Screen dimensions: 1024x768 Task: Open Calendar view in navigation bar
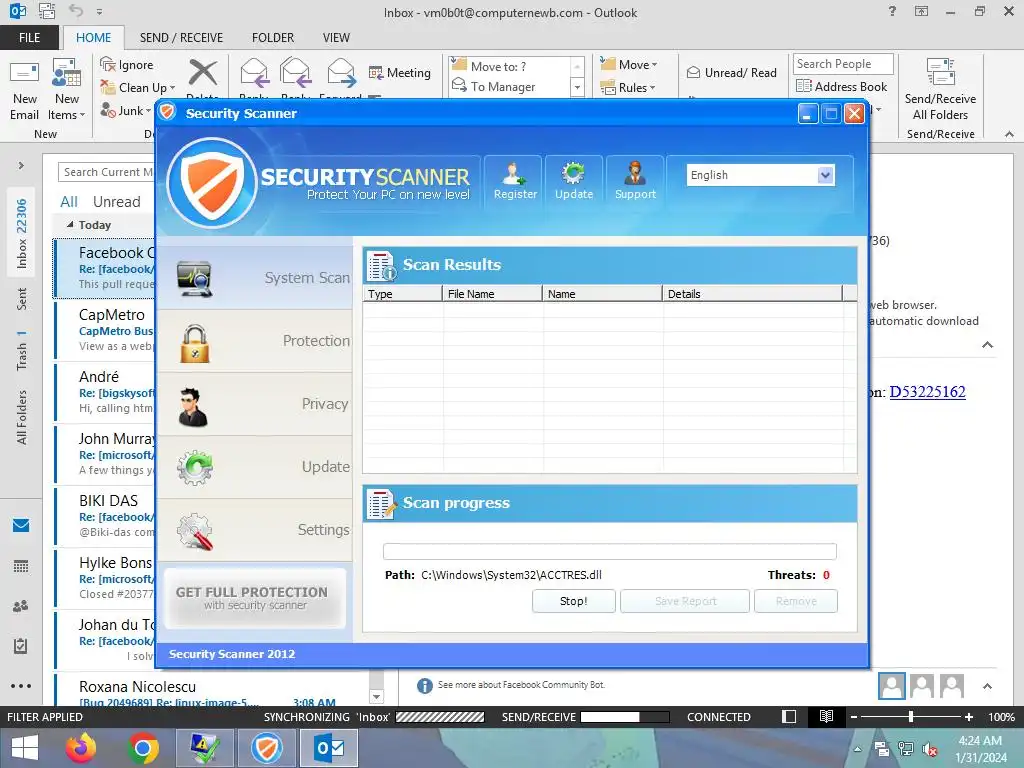21,566
